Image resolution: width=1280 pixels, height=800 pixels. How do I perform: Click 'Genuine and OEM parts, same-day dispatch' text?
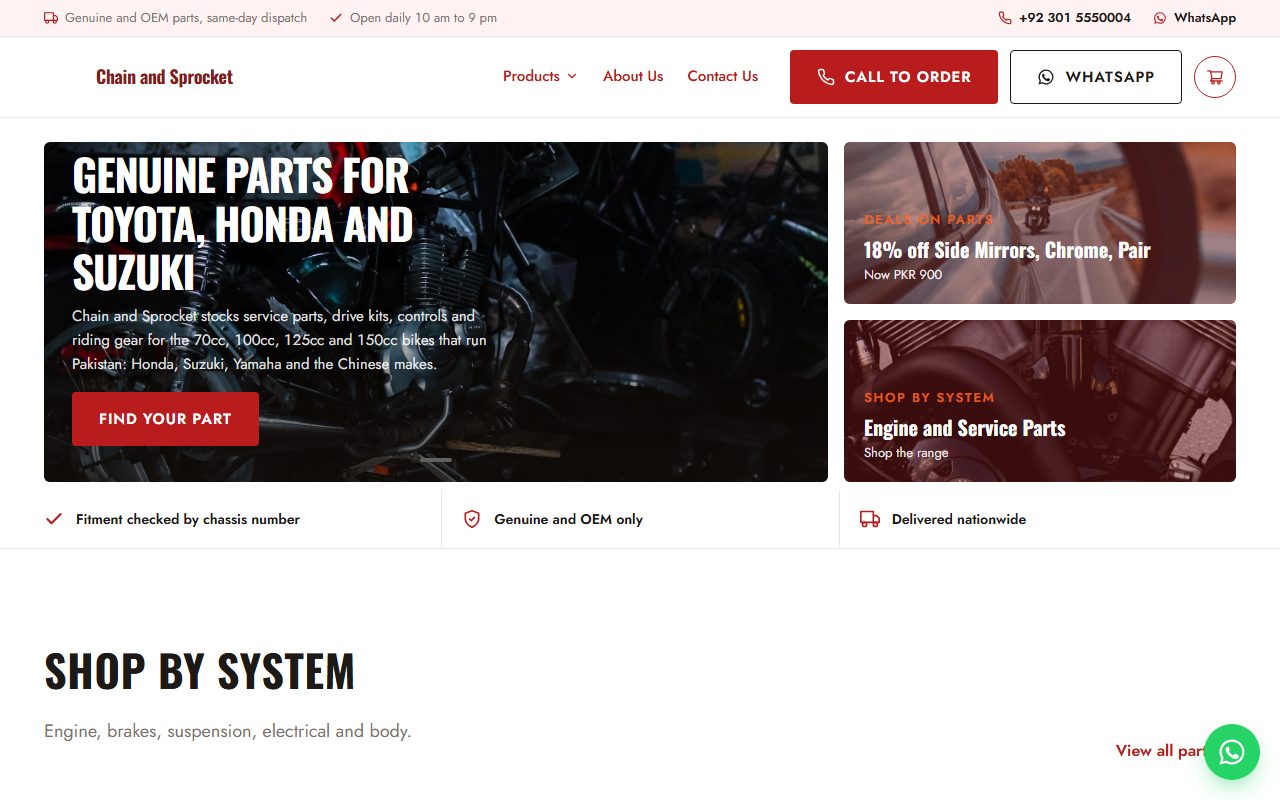coord(186,18)
